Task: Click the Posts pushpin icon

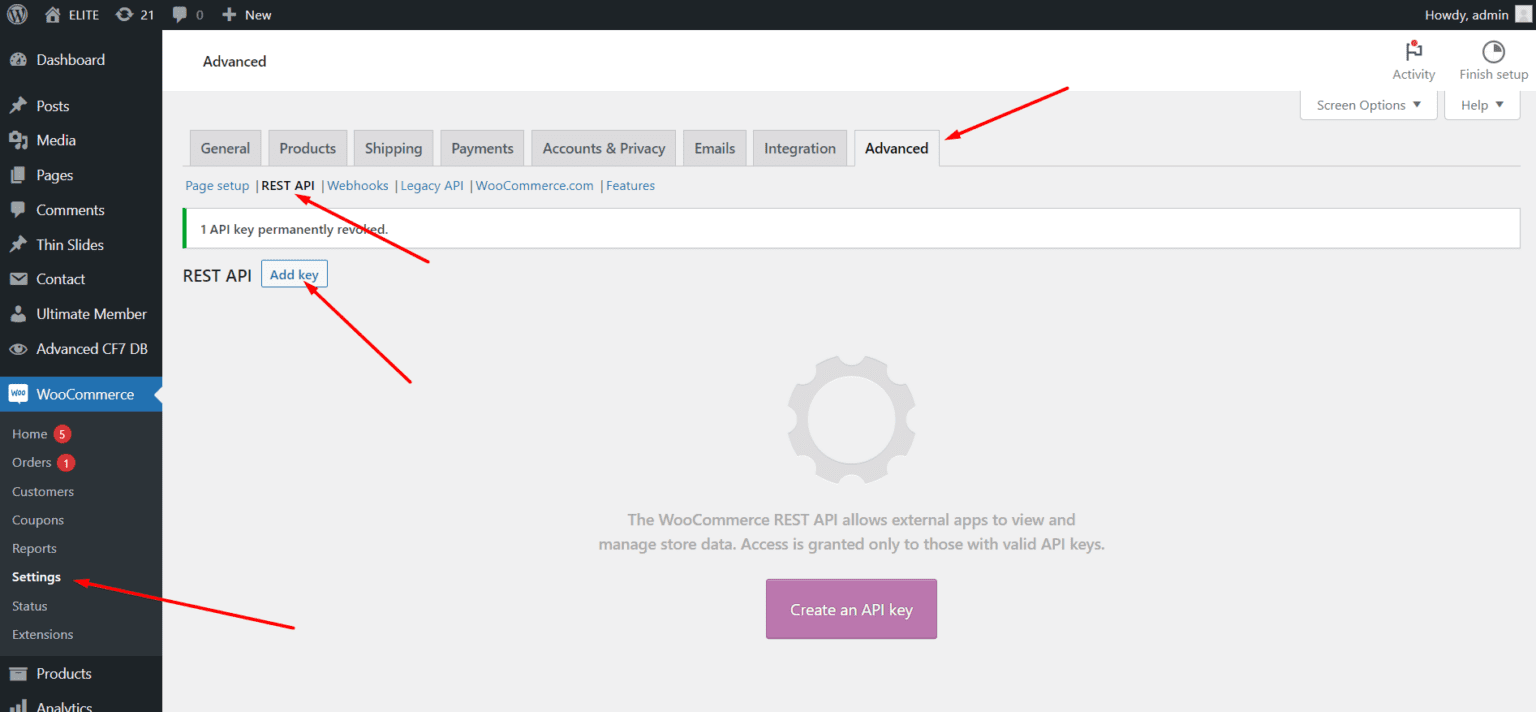Action: point(18,106)
